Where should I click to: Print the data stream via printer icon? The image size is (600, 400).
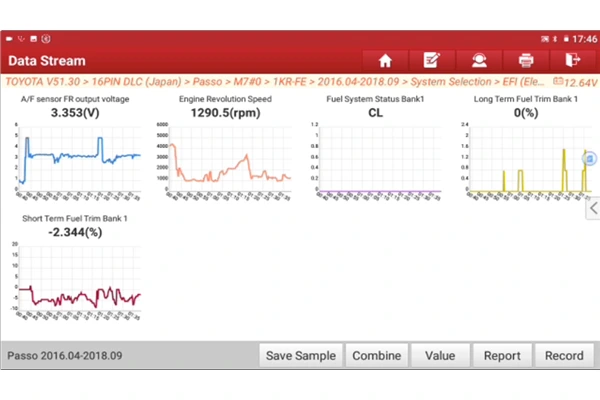click(526, 60)
